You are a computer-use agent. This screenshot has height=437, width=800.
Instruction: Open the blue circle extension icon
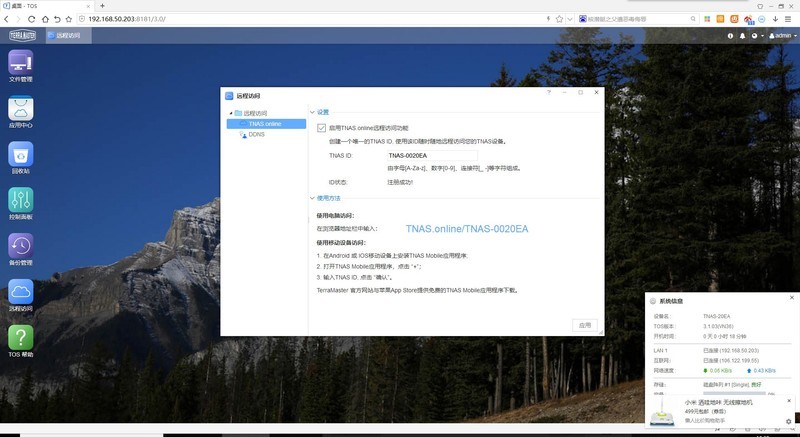tap(762, 19)
